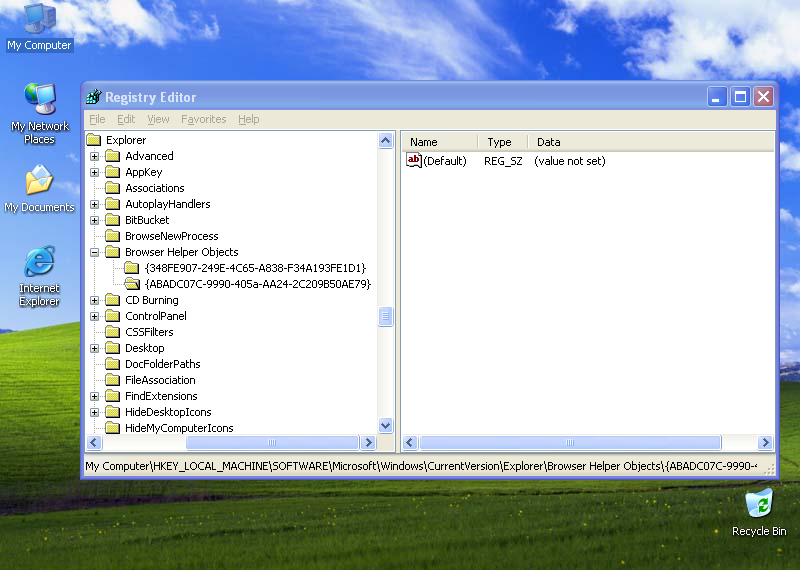Click the BrowseNewProcess key folder icon
The width and height of the screenshot is (800, 570).
click(113, 236)
